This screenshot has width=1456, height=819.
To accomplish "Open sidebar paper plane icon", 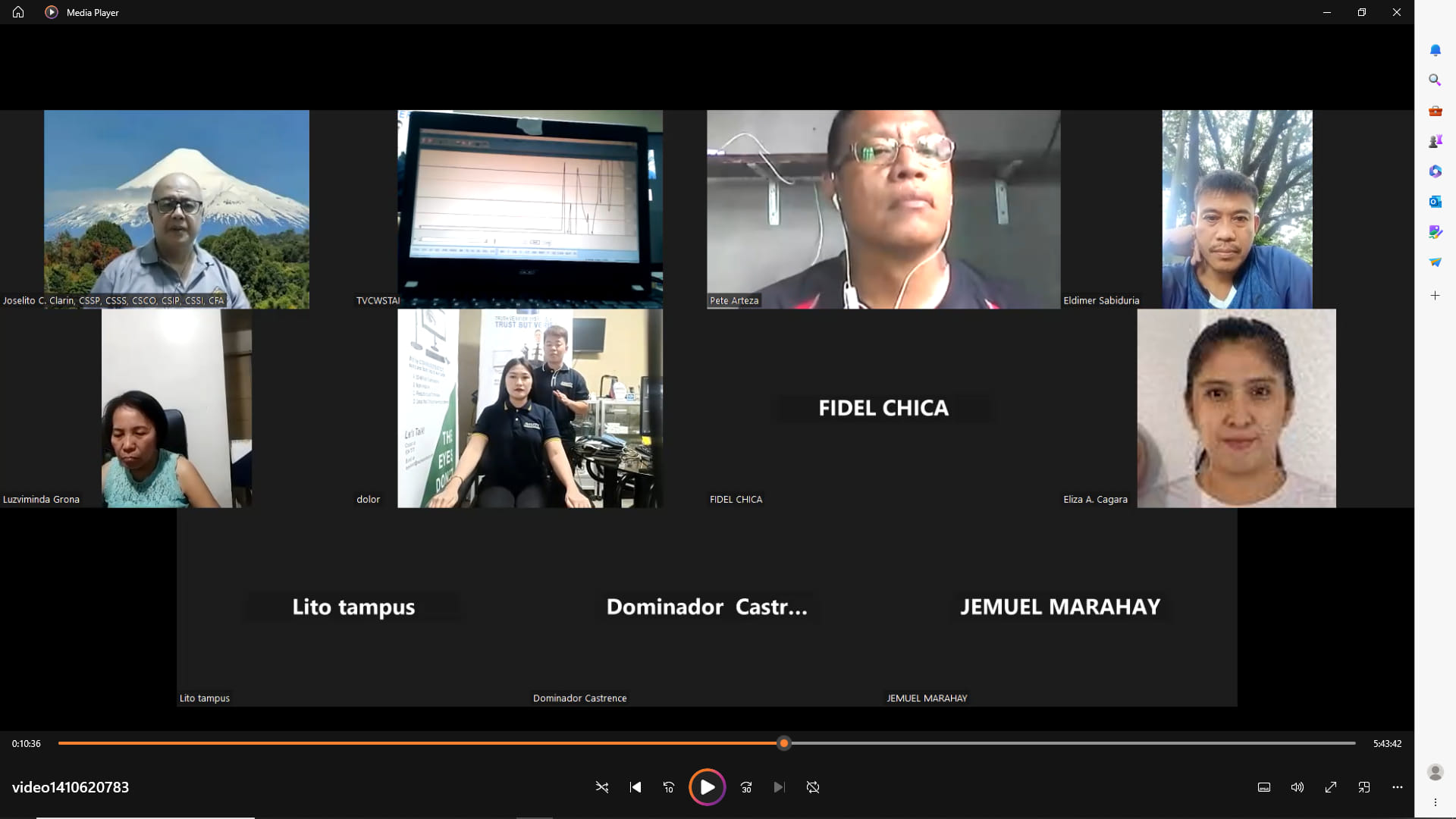I will (x=1436, y=262).
